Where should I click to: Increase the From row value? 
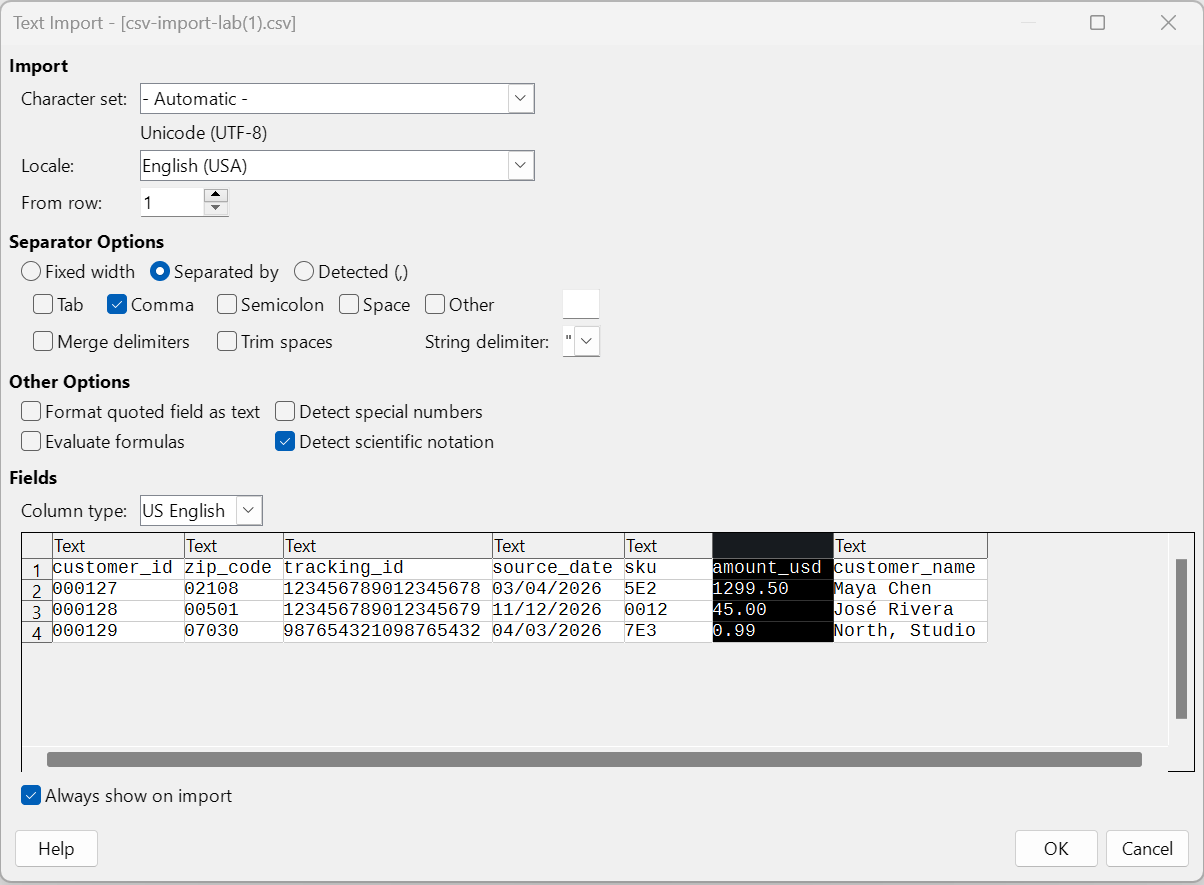click(216, 195)
